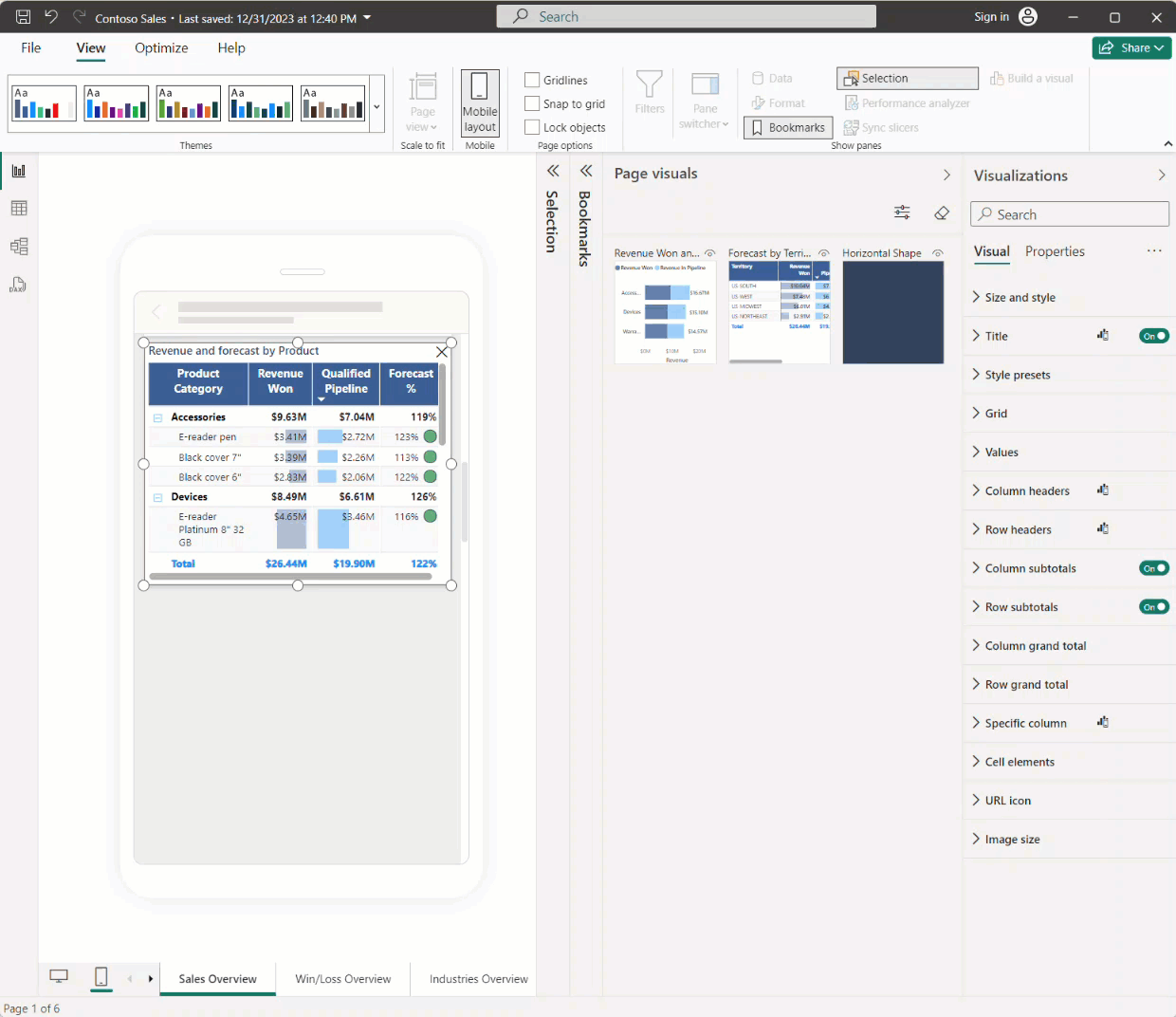Collapse the Selection pane chevrons
Viewport: 1176px width, 1017px height.
pyautogui.click(x=553, y=171)
